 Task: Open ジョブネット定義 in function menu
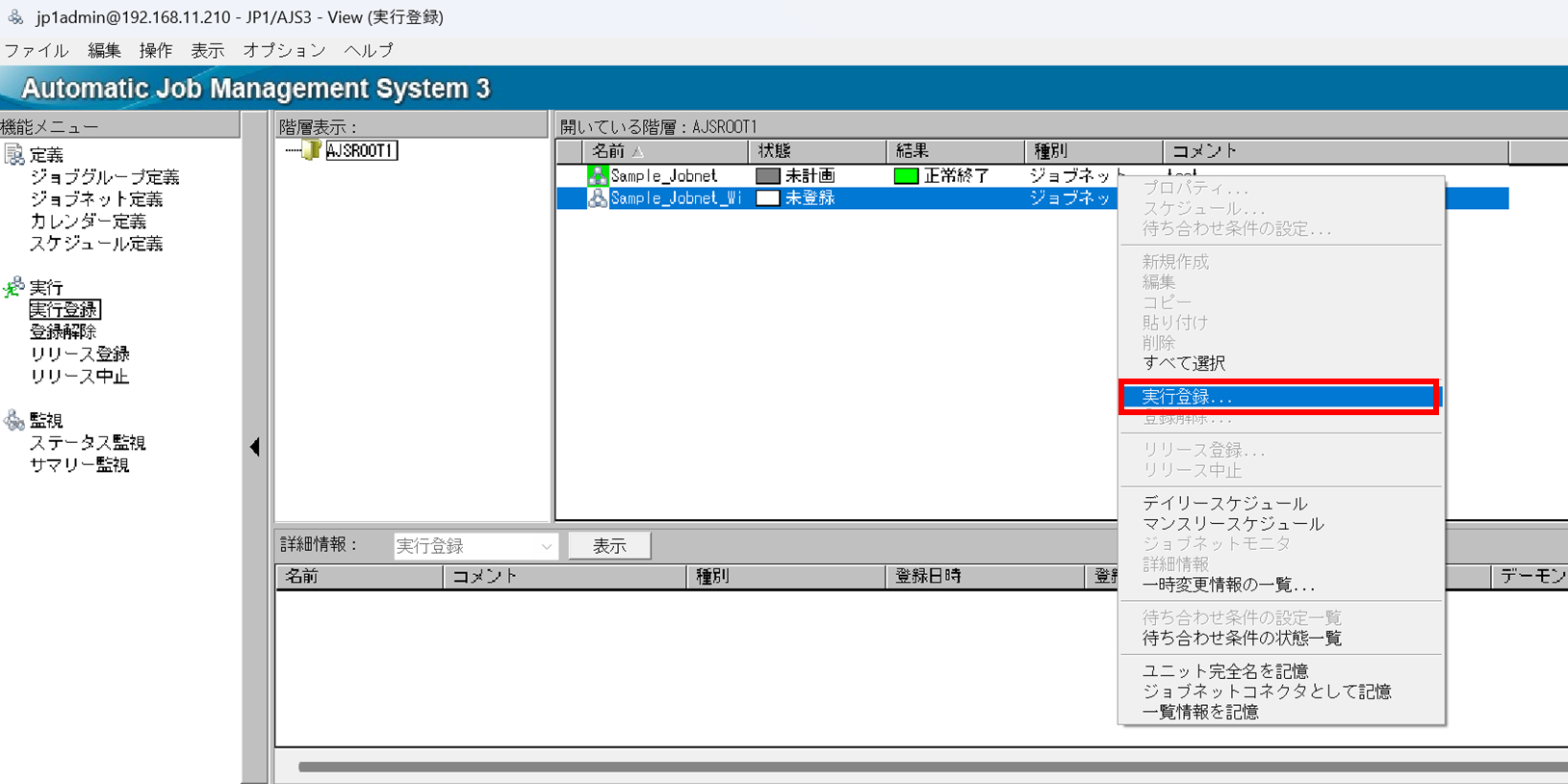[96, 199]
